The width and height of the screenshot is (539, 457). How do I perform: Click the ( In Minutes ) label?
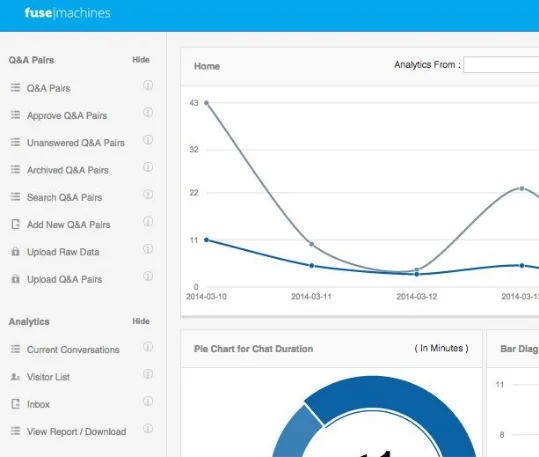click(441, 348)
